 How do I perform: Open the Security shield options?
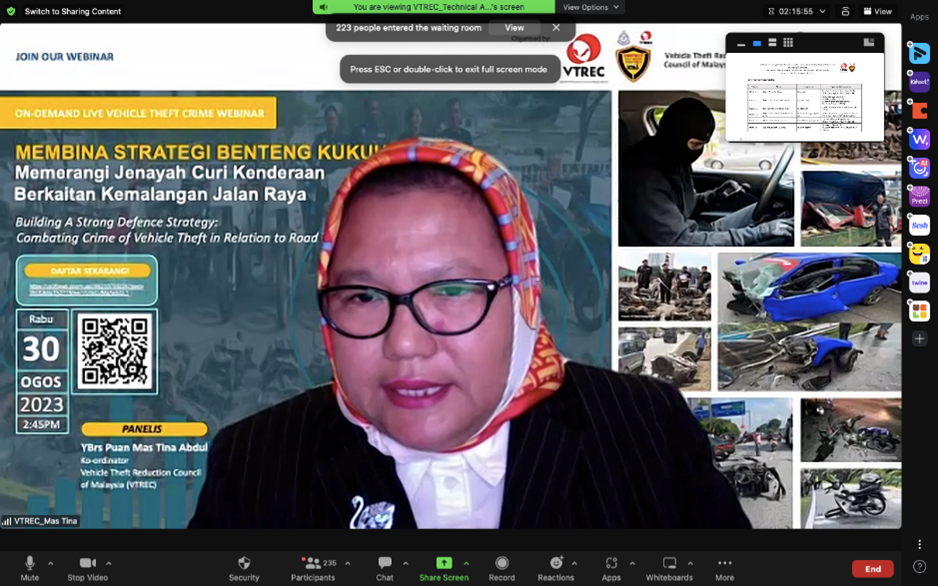[244, 568]
